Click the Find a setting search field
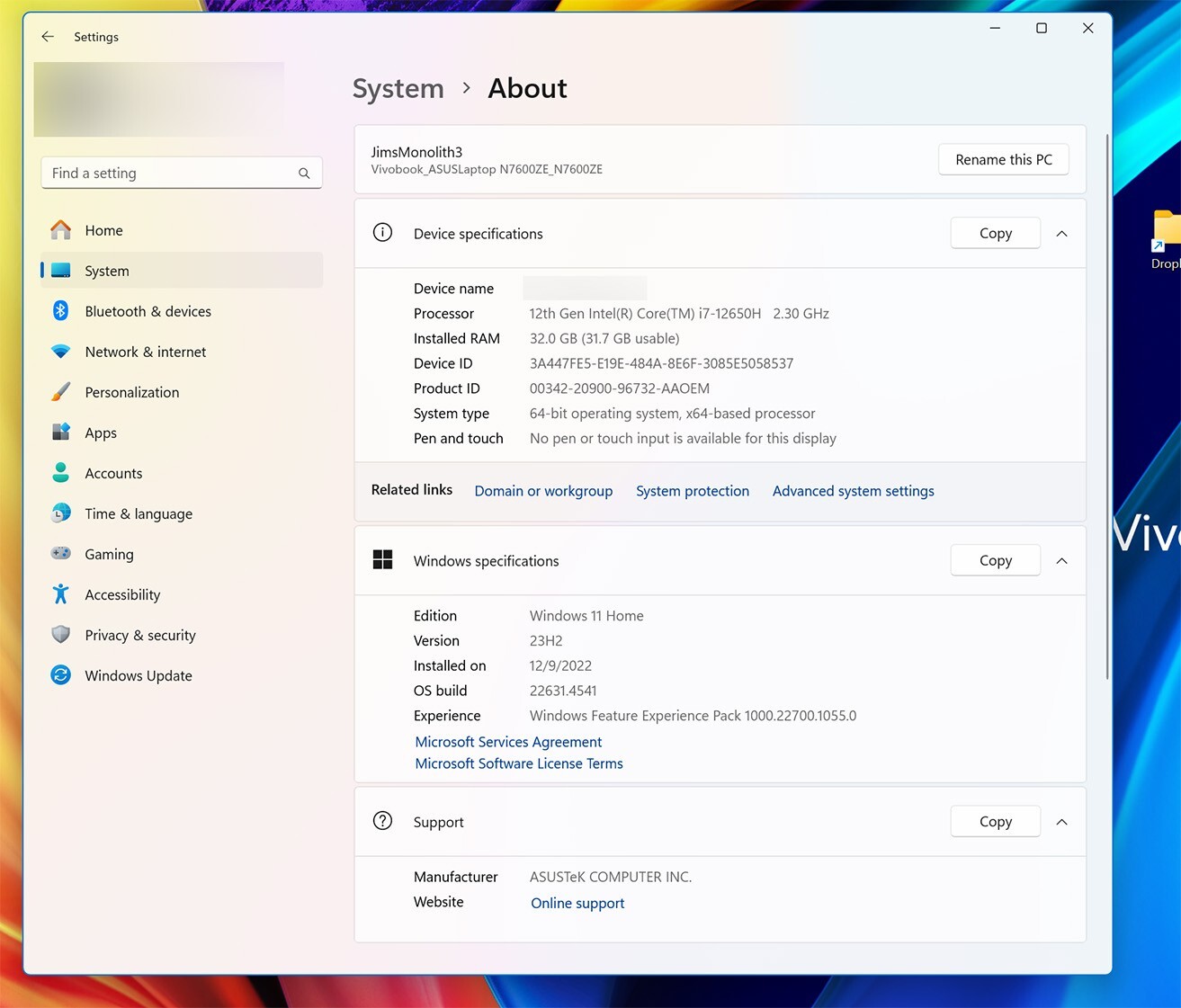 click(182, 173)
